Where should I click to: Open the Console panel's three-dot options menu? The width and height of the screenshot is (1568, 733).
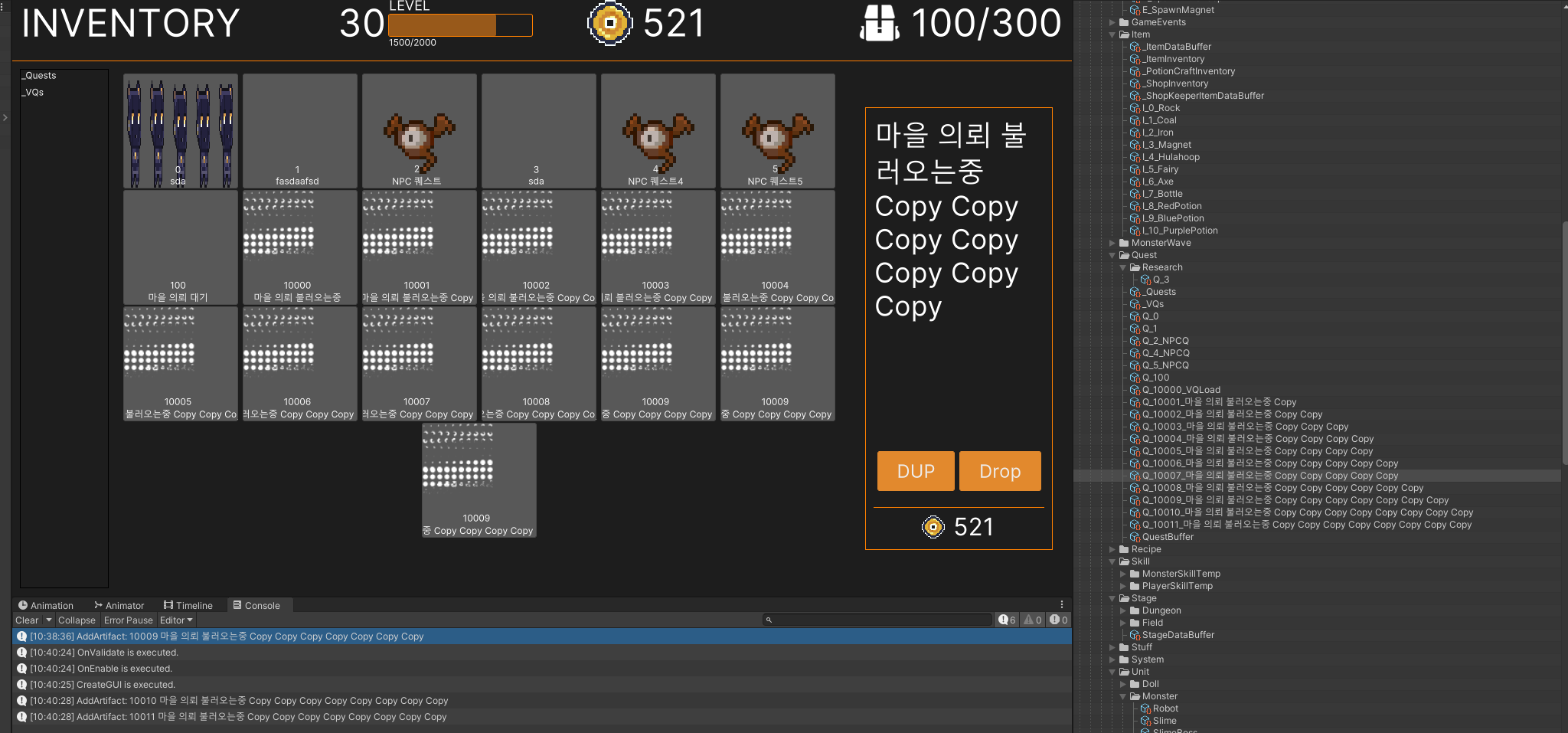1061,605
